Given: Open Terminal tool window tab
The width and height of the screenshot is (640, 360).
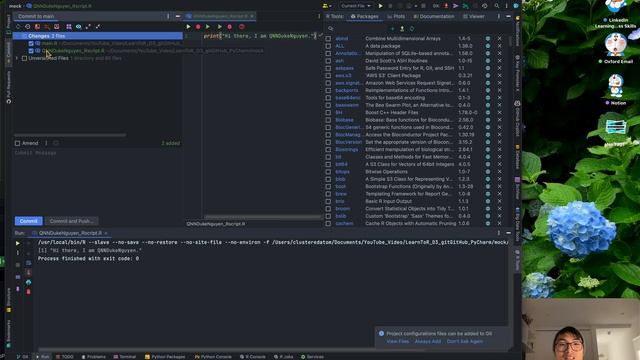Looking at the screenshot, I should pyautogui.click(x=124, y=357).
